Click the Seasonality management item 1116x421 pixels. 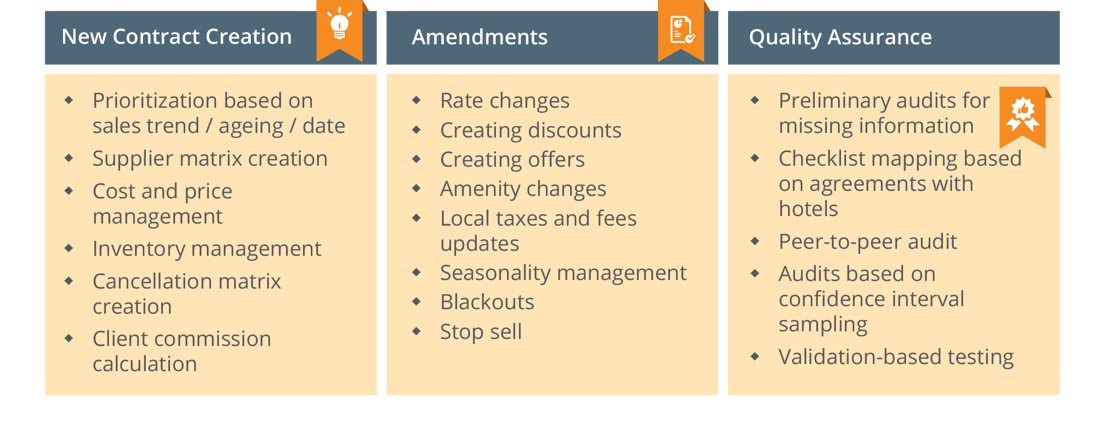pos(564,272)
